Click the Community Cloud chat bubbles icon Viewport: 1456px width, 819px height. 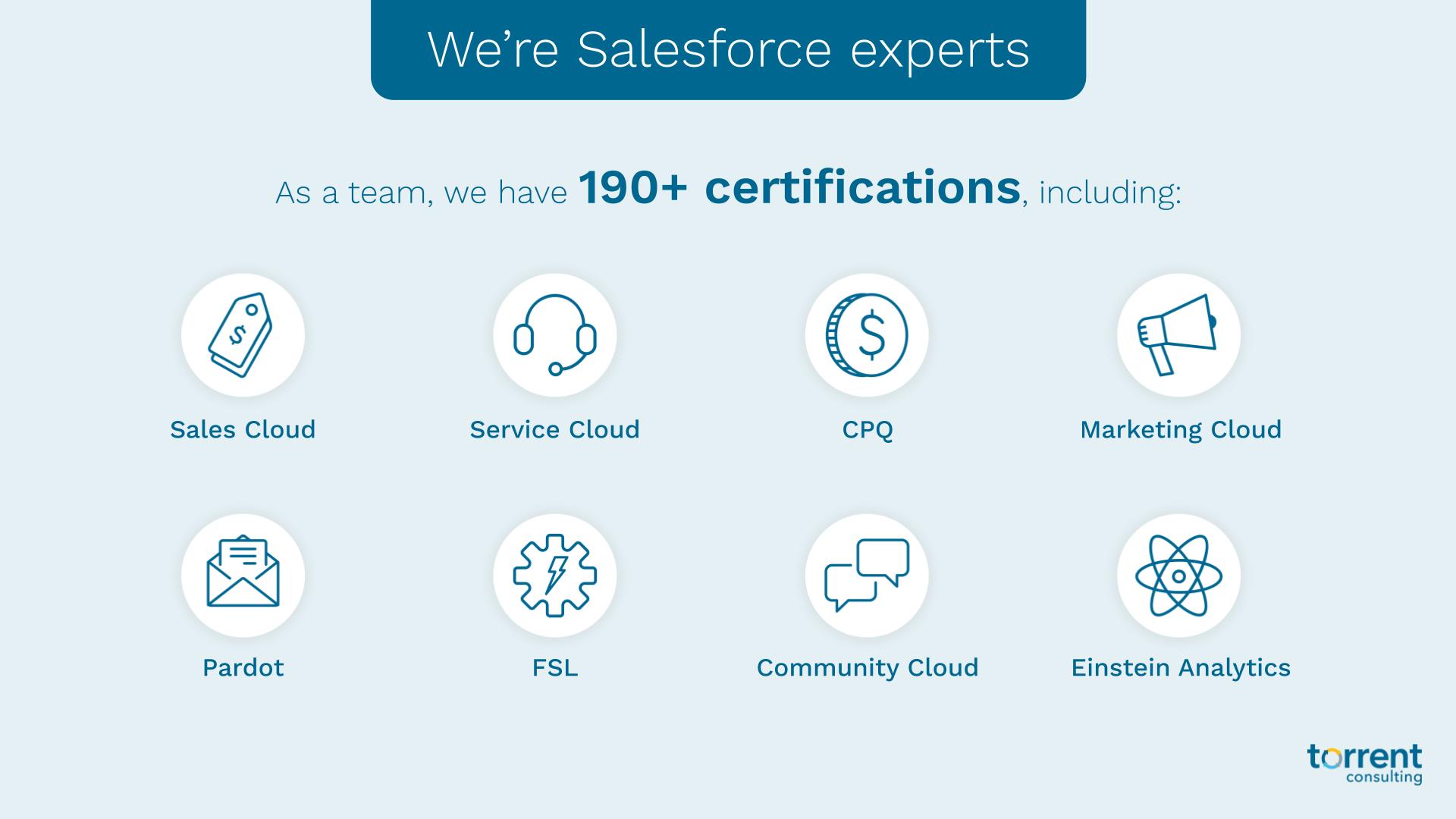click(x=867, y=575)
